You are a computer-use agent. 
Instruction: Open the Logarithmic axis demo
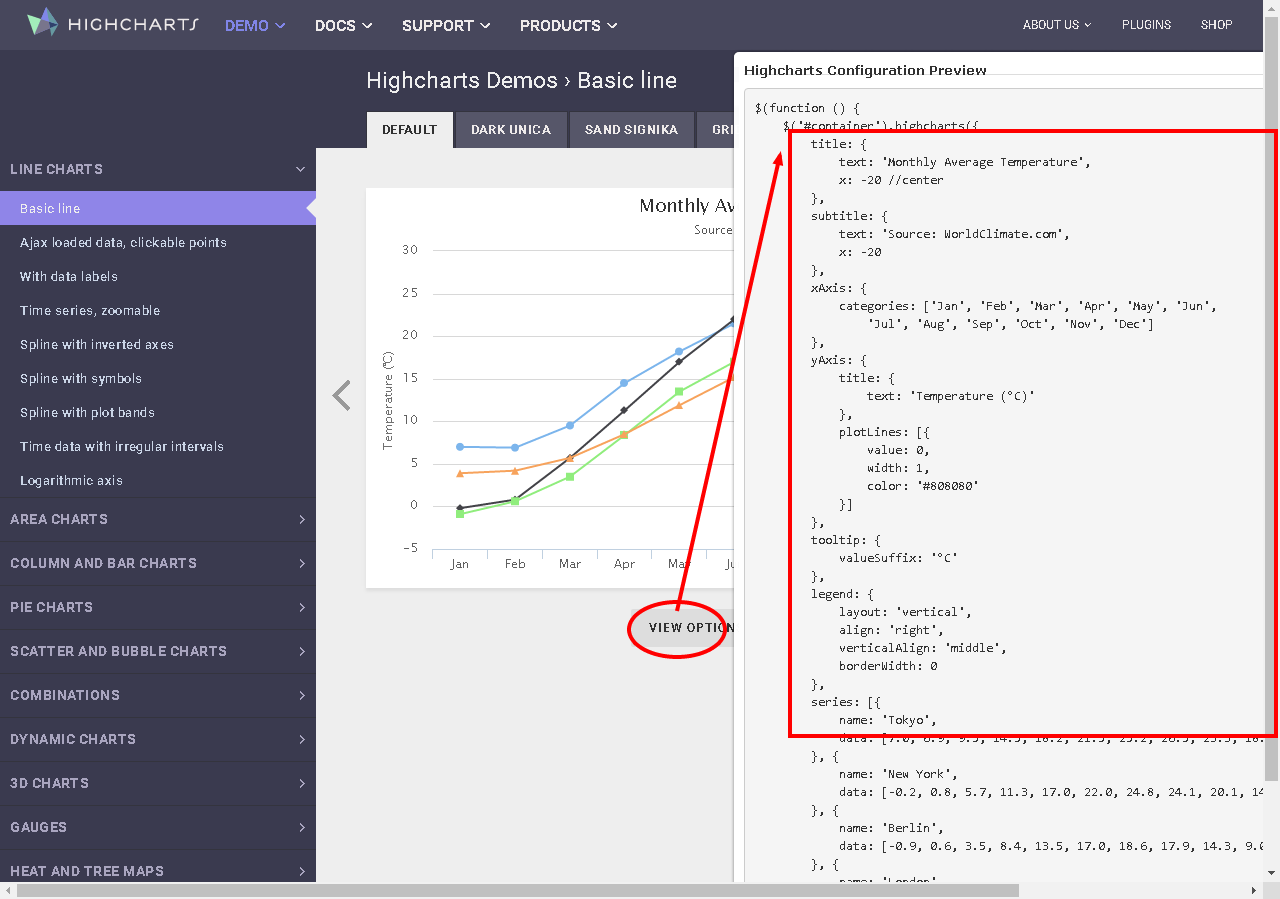tap(71, 480)
